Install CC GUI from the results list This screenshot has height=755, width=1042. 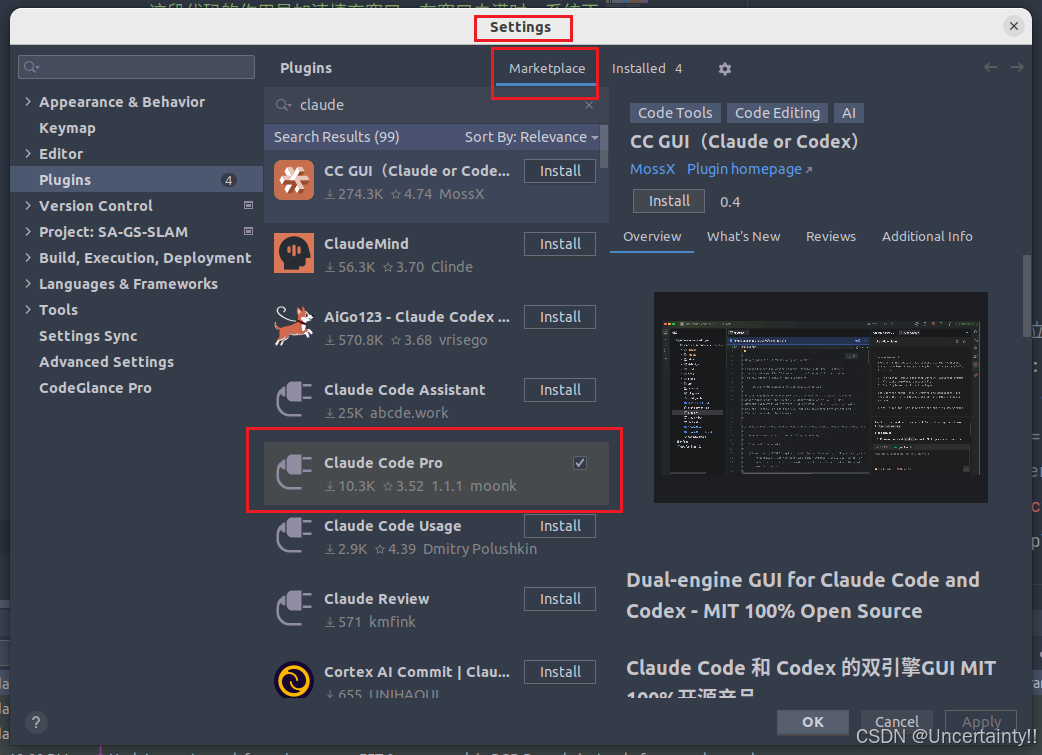[560, 171]
